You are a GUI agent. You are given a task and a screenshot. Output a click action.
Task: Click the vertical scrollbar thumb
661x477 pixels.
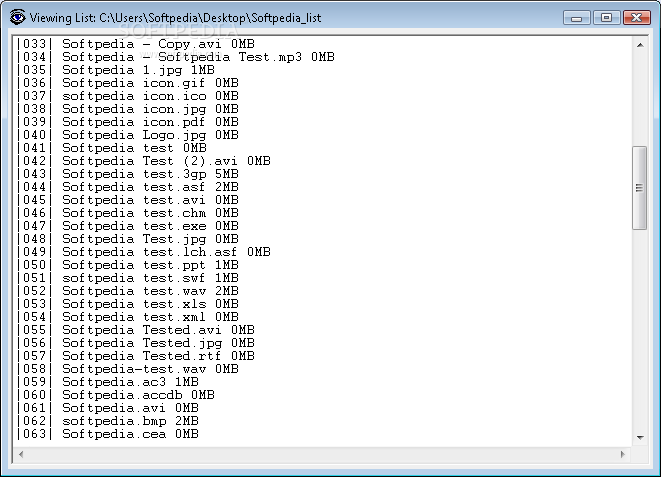pos(640,188)
